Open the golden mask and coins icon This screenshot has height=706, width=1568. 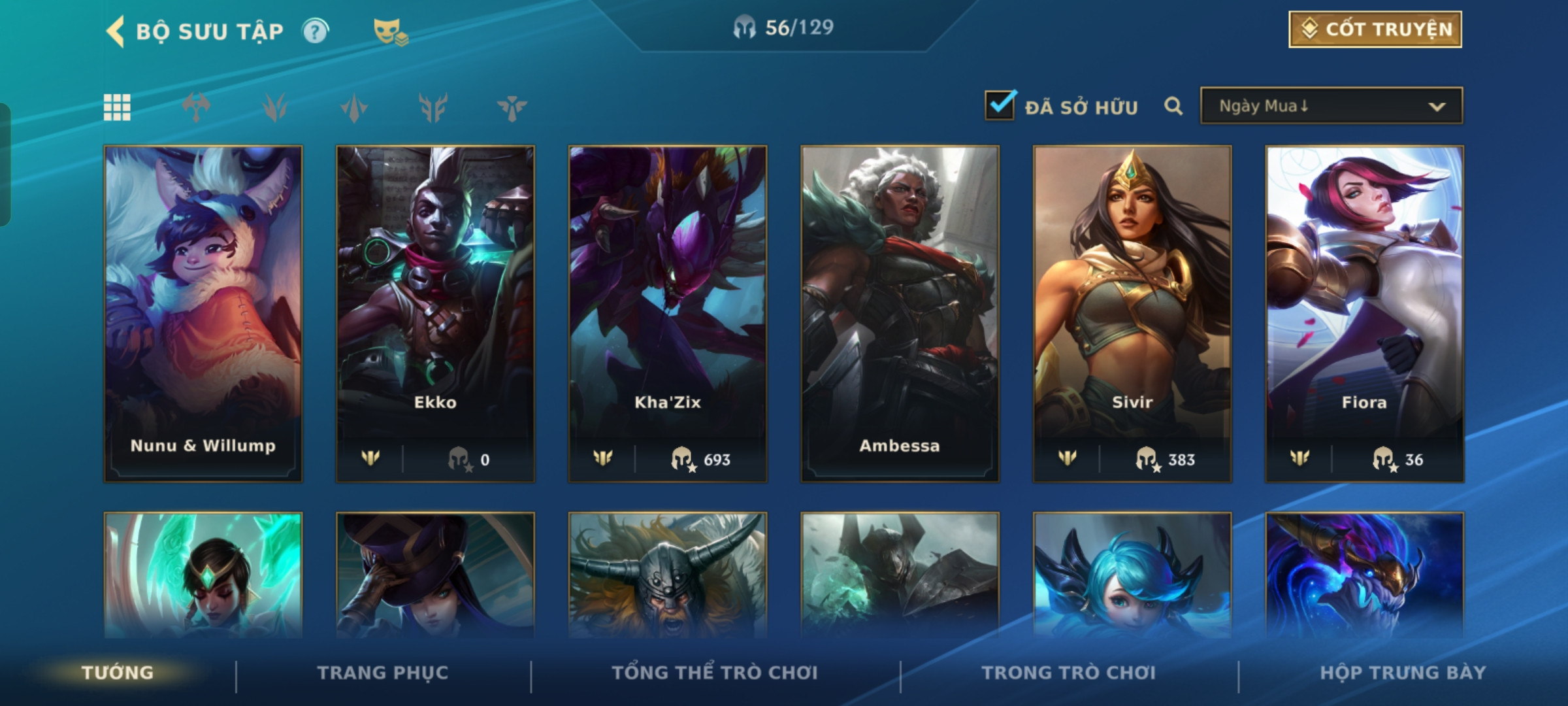[x=391, y=32]
